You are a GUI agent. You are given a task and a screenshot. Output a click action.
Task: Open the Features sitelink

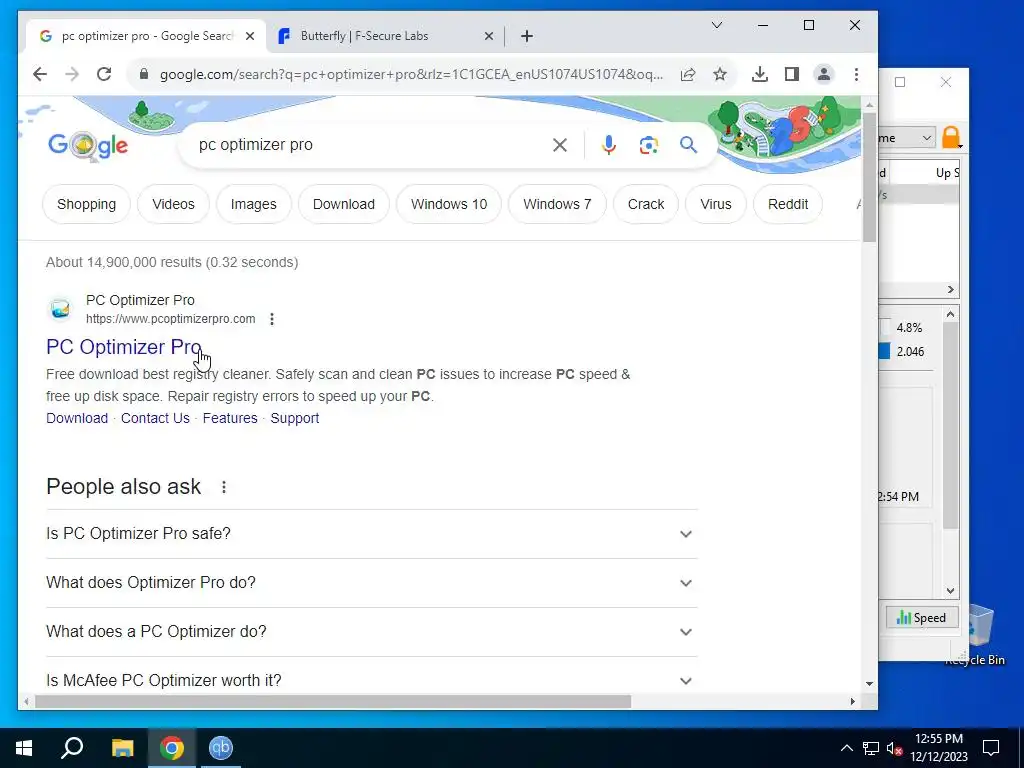(230, 418)
